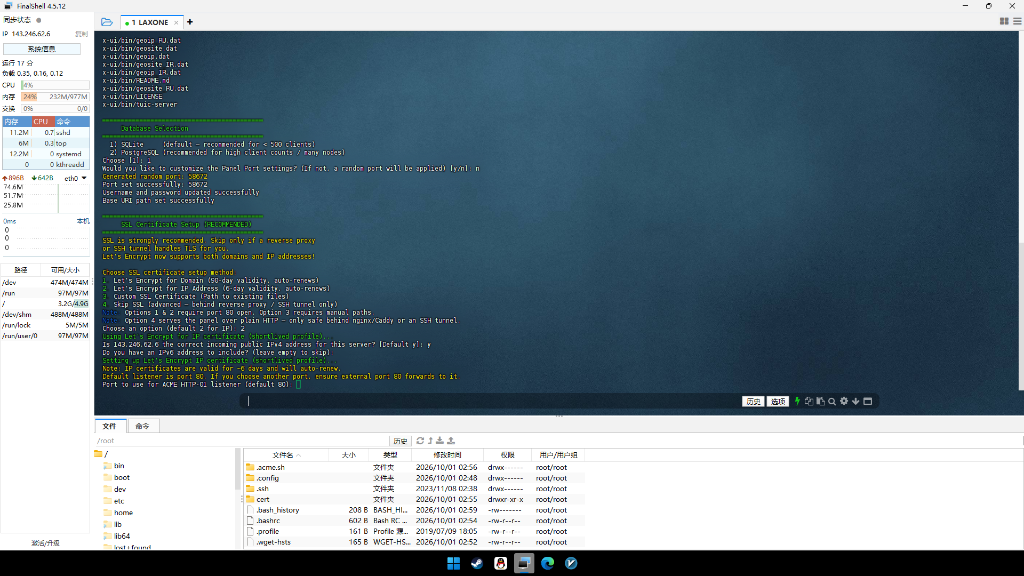
Task: Click the 本机 ping label
Action: click(83, 221)
